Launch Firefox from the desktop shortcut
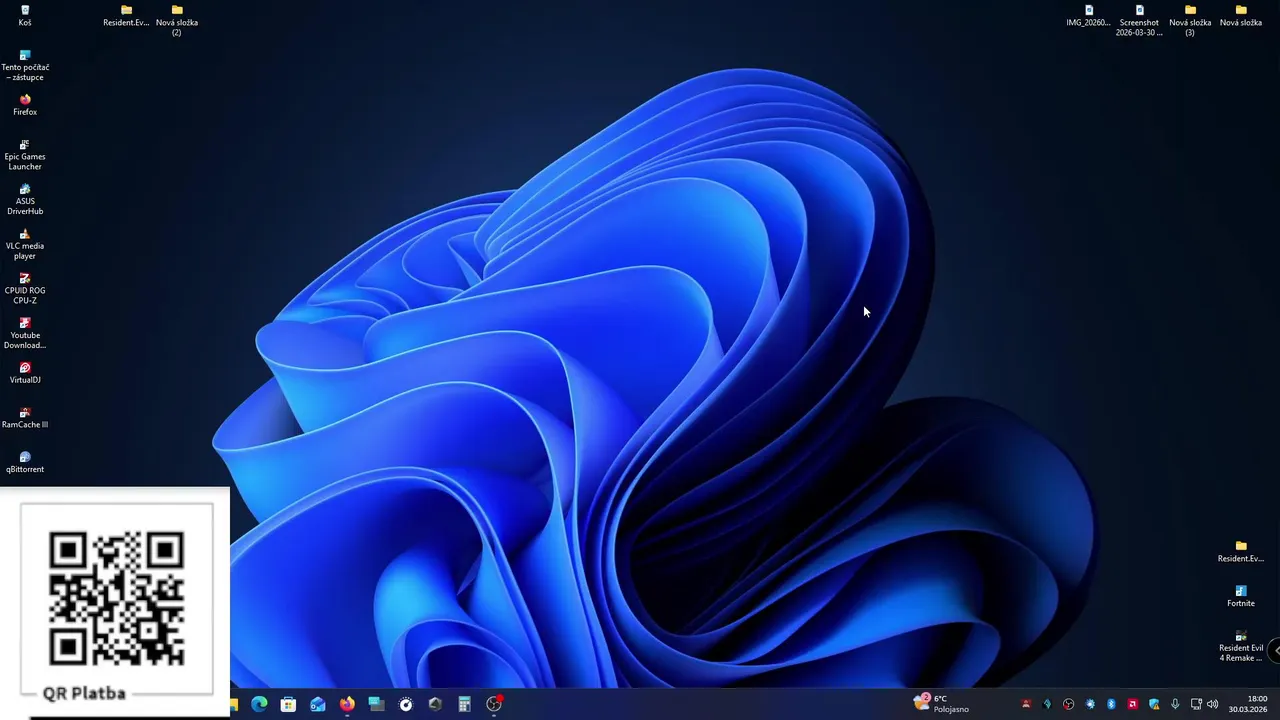The image size is (1280, 720). 25,105
